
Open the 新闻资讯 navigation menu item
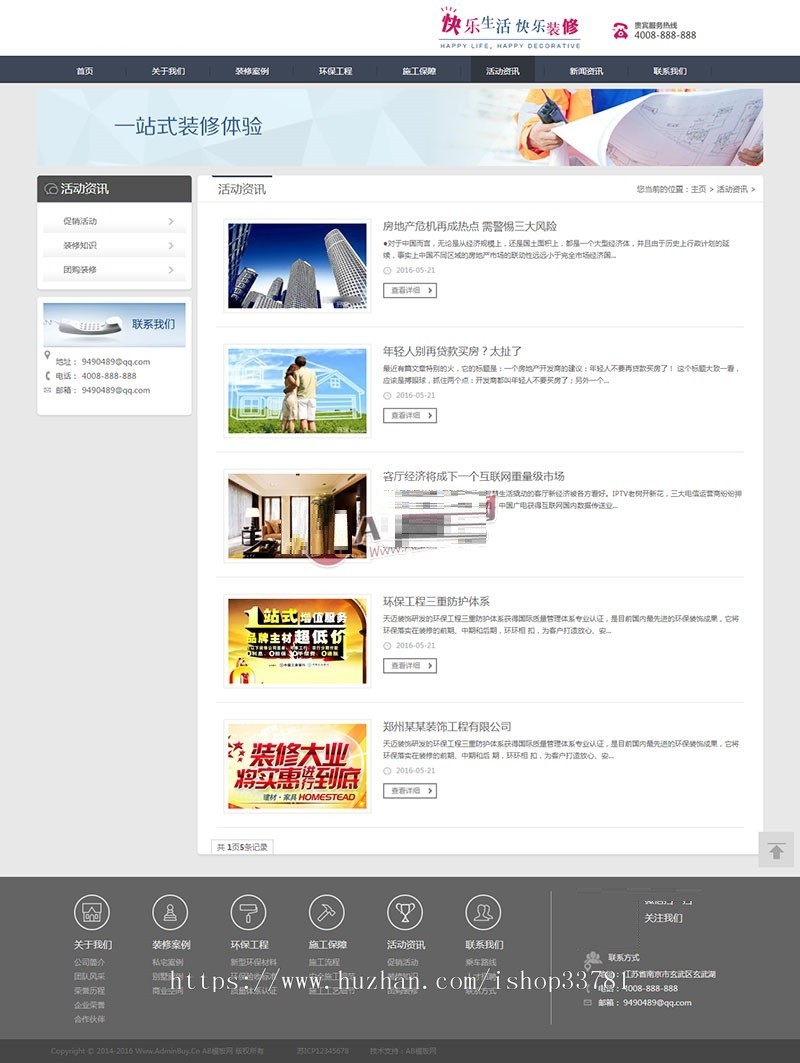point(586,71)
